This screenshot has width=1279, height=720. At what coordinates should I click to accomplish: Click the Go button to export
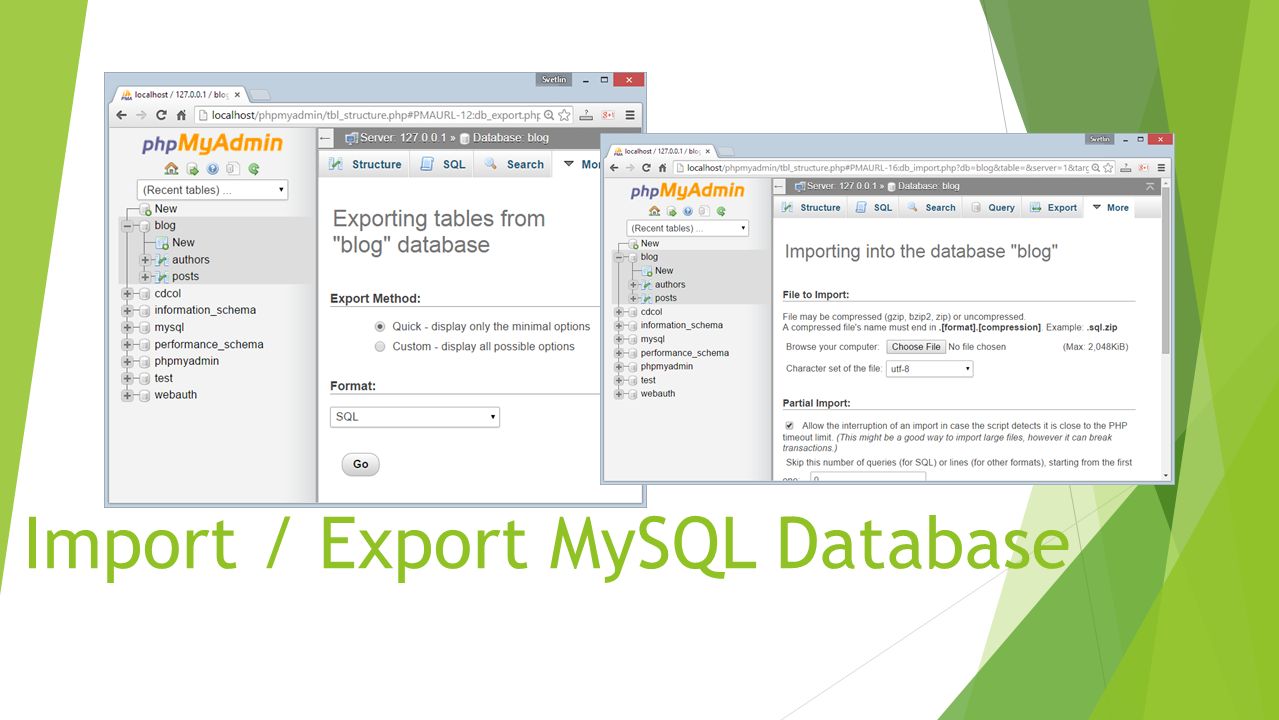(x=361, y=464)
